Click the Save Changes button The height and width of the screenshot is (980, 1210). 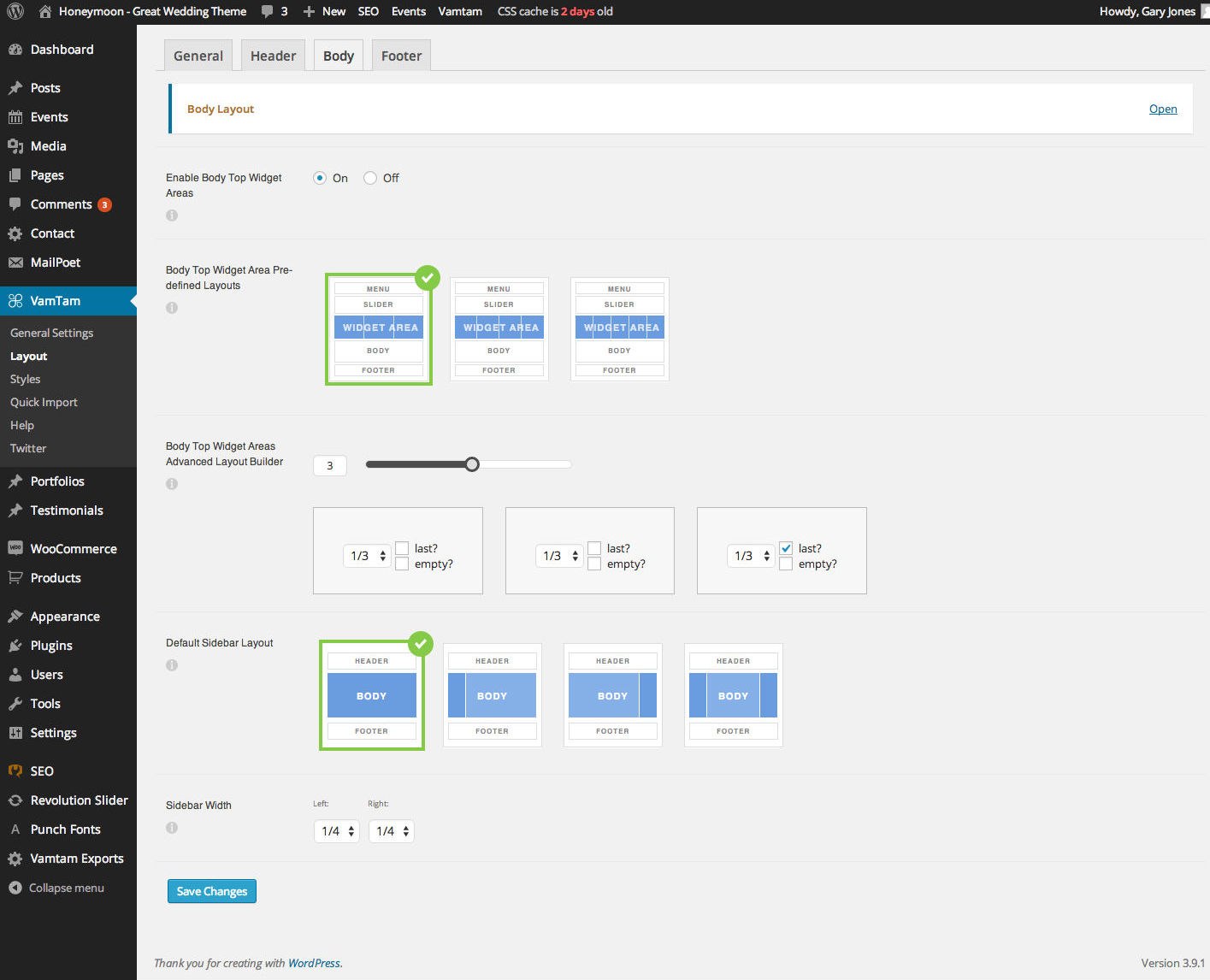coord(211,891)
